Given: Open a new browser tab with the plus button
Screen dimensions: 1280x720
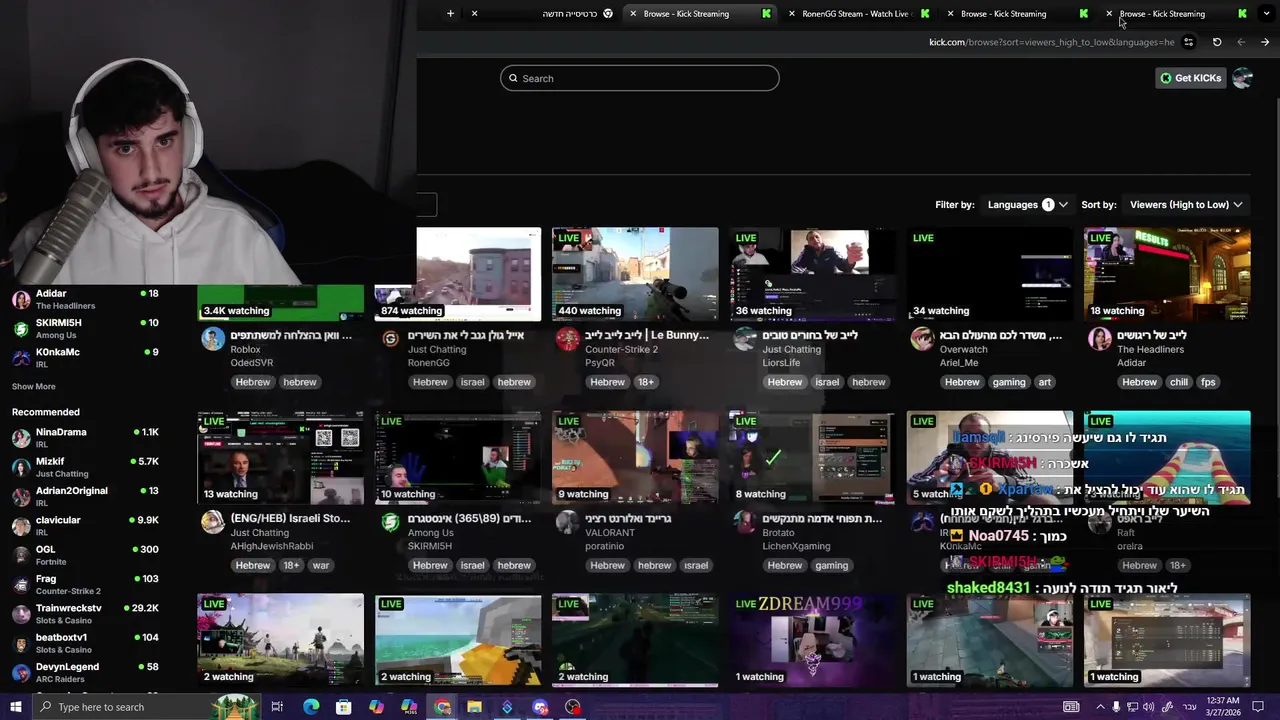Looking at the screenshot, I should pos(450,13).
